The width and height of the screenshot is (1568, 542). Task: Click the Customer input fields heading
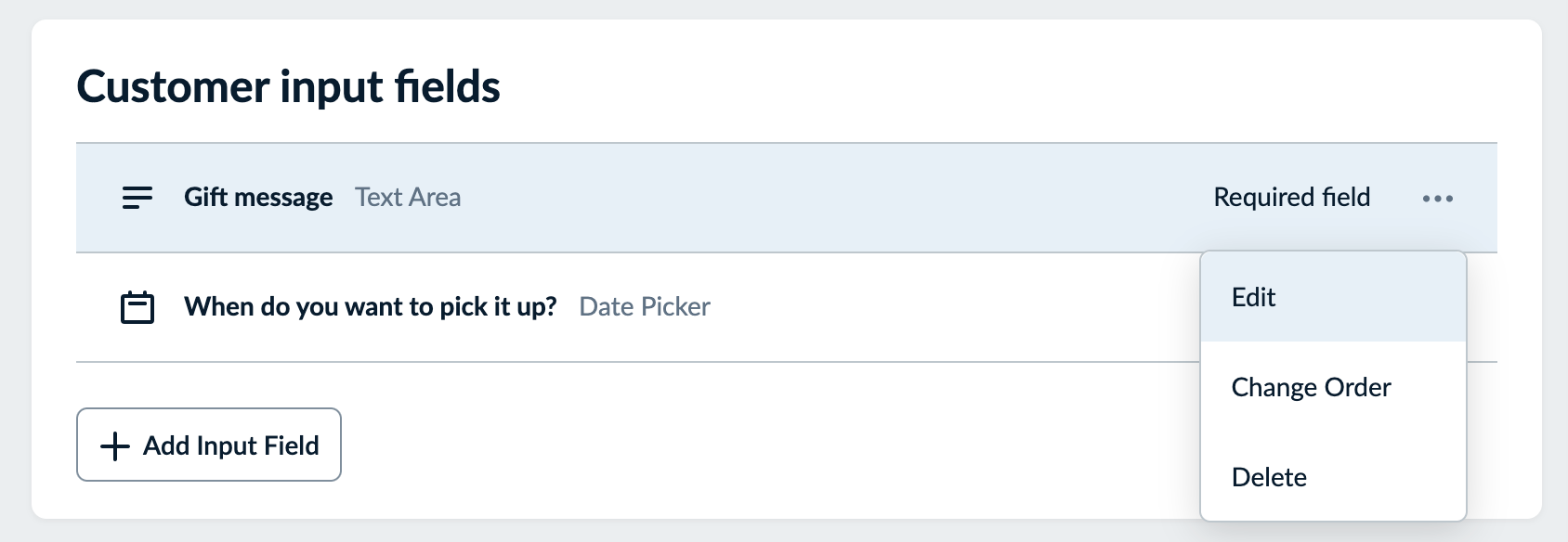coord(289,86)
